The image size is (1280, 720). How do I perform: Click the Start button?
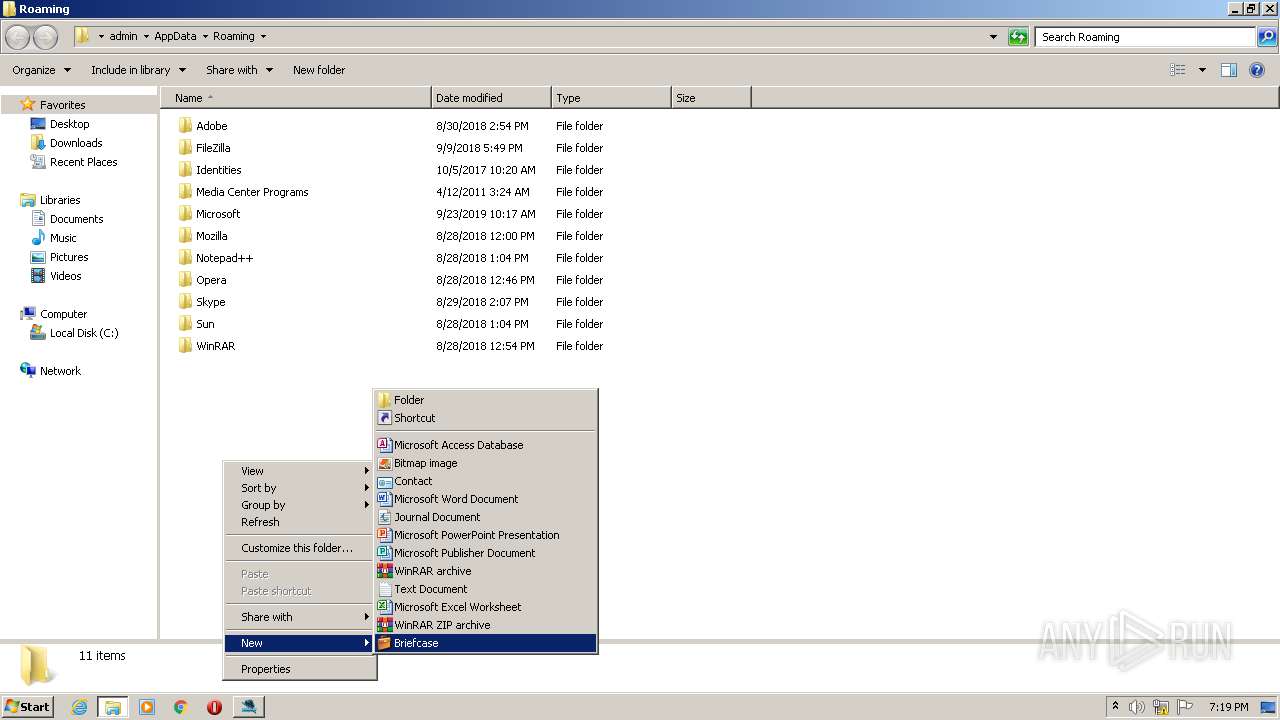tap(28, 706)
